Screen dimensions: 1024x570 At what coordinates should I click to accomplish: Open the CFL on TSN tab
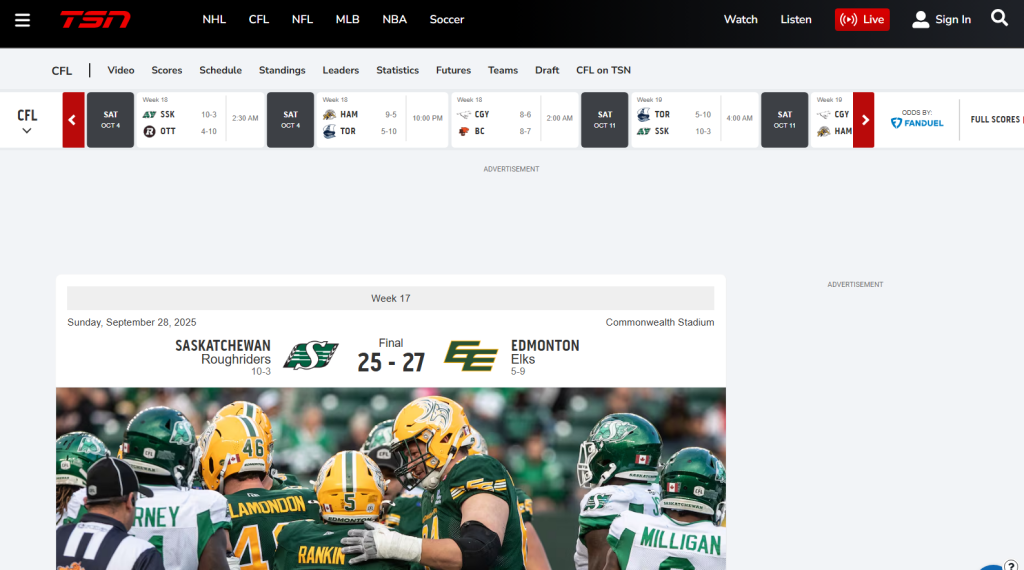tap(603, 70)
